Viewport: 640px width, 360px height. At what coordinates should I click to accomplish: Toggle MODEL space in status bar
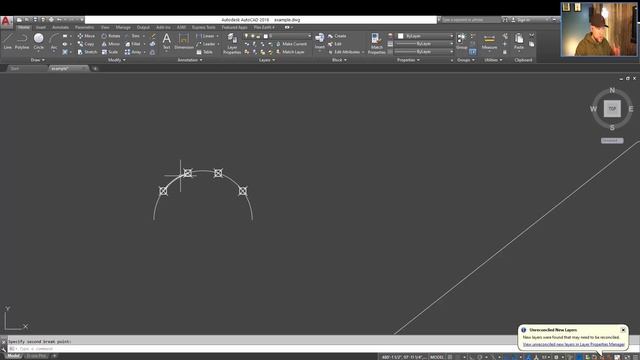[x=437, y=357]
